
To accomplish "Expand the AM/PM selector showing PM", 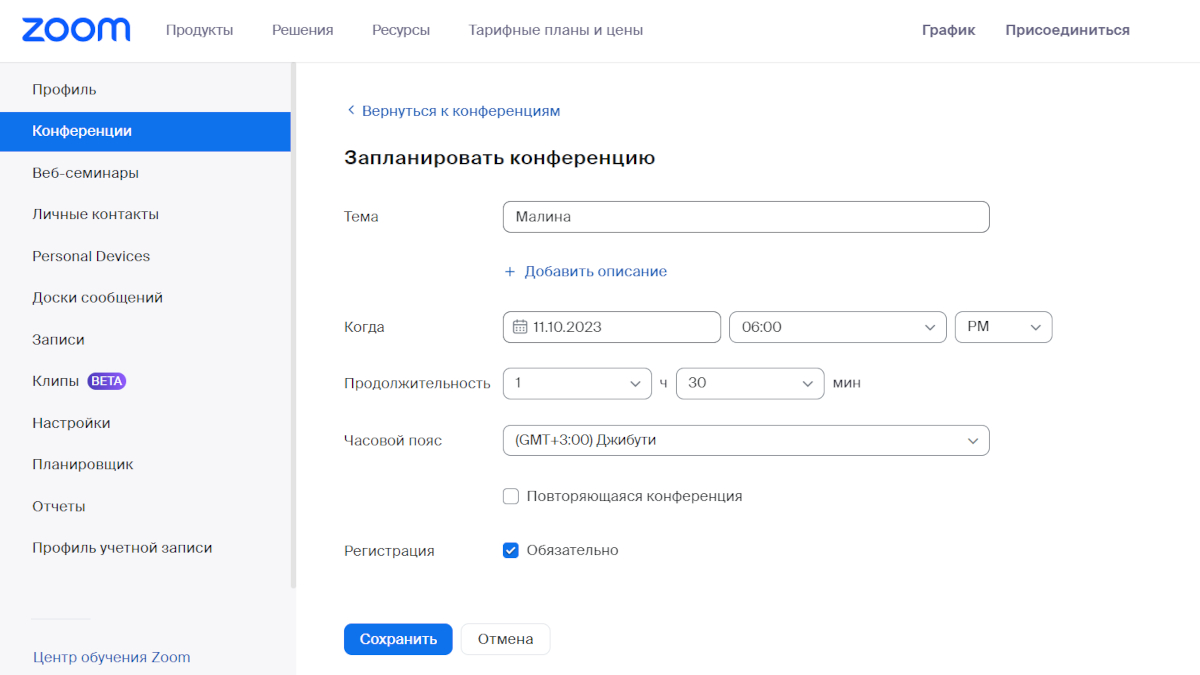I will 1003,326.
